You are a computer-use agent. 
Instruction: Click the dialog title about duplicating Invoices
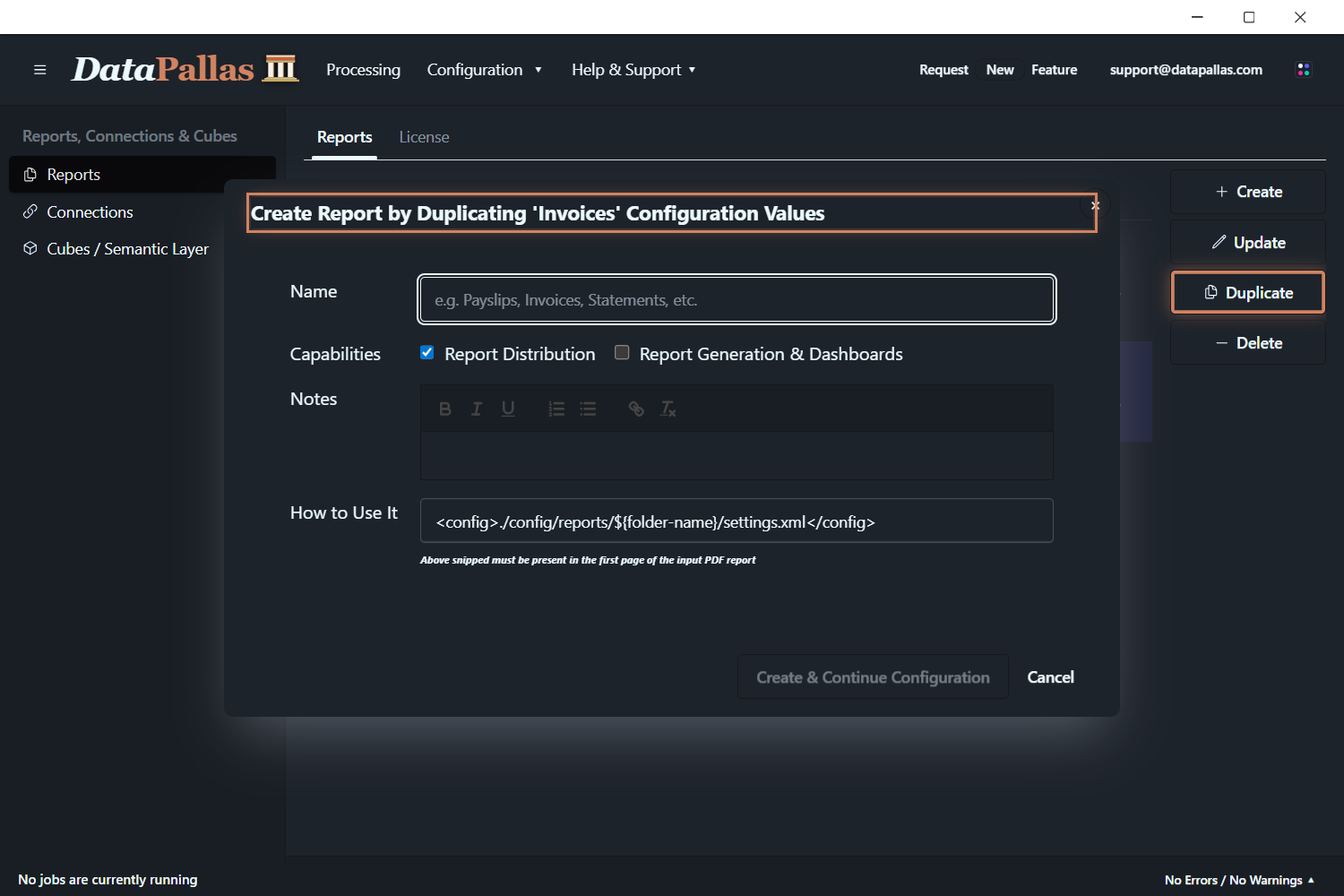click(538, 213)
